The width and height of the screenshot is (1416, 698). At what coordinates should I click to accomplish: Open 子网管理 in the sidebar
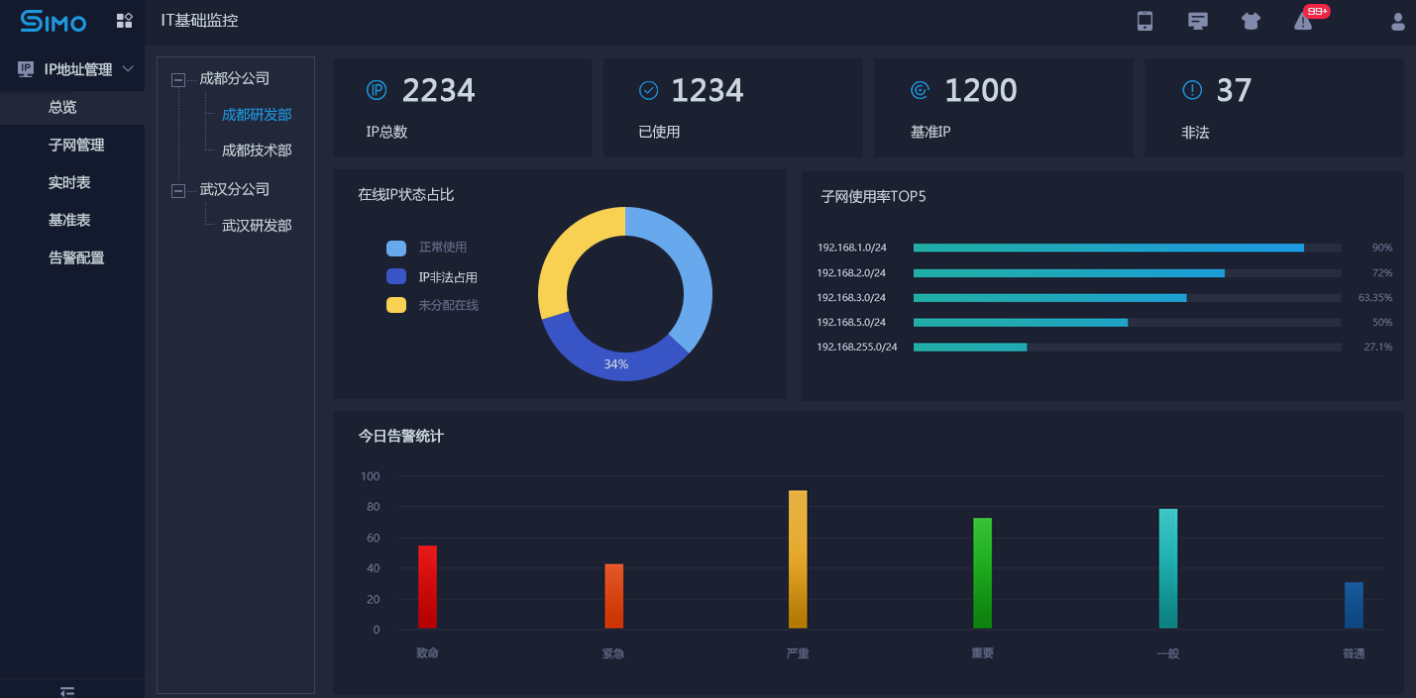click(x=76, y=145)
